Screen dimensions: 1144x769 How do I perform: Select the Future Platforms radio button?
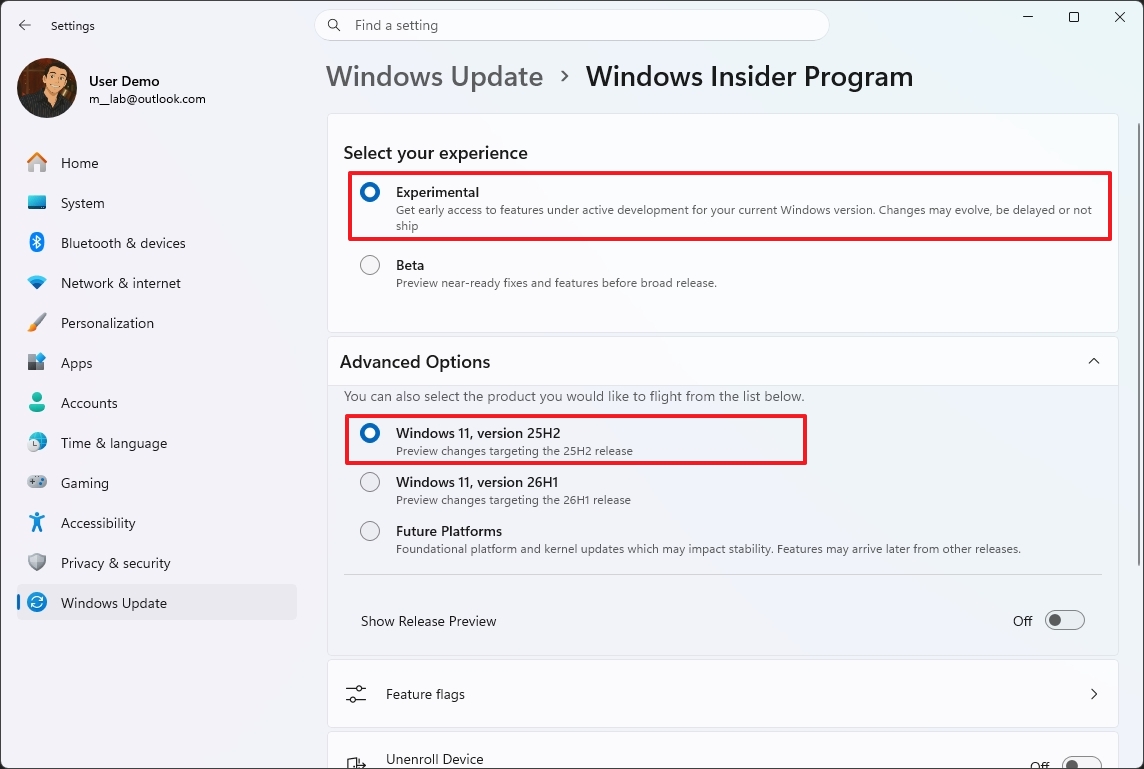click(x=370, y=530)
